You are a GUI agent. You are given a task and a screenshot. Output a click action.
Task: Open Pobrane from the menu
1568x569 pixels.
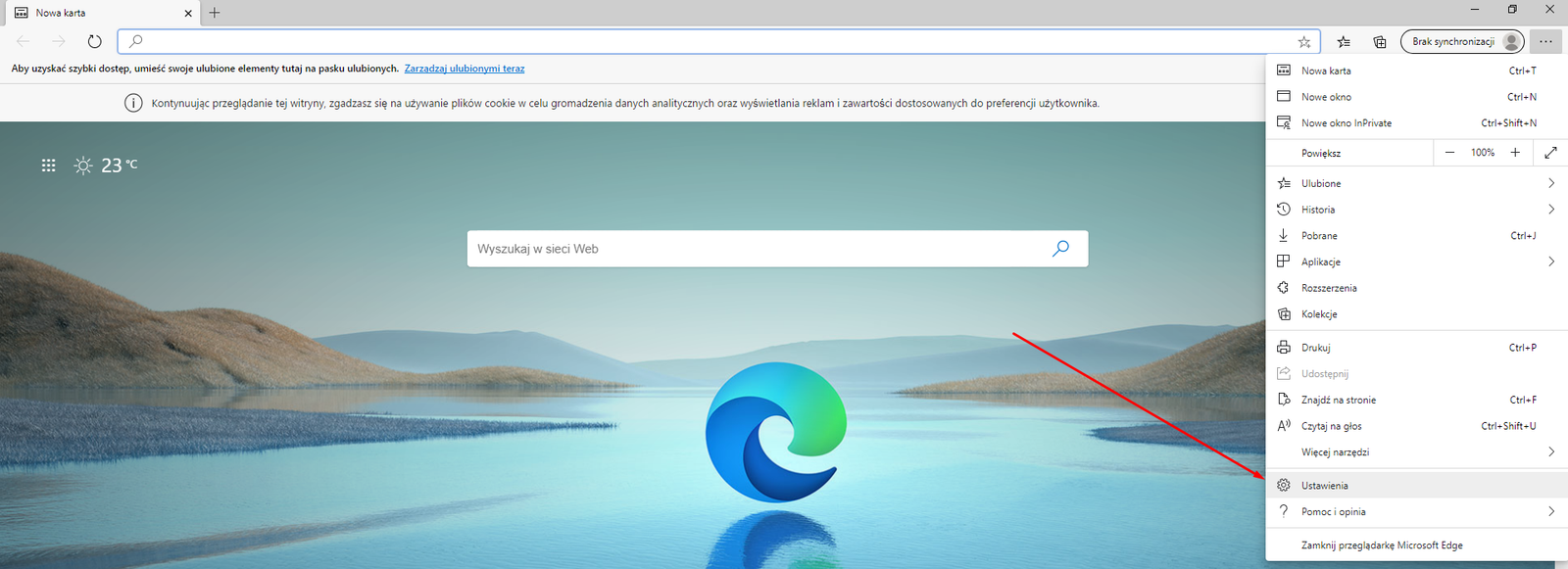click(1319, 236)
